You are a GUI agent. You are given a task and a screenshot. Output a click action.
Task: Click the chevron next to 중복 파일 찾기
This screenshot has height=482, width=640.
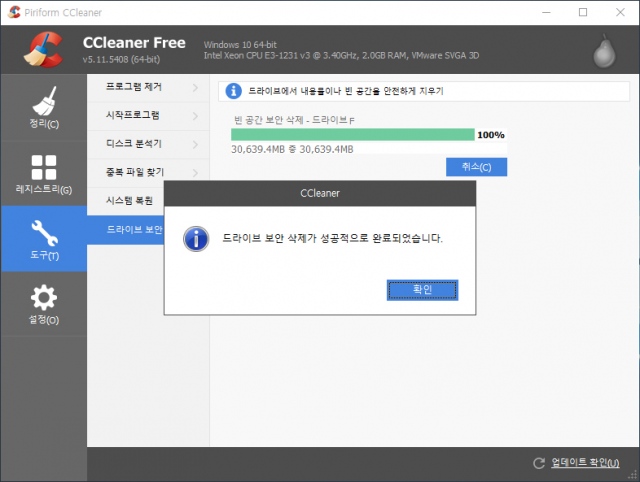(x=196, y=173)
